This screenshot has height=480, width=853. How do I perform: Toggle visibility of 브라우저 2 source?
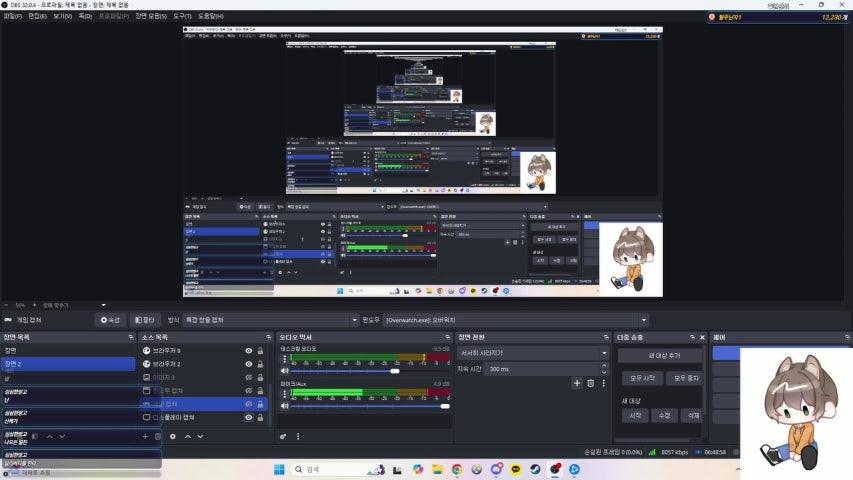(249, 364)
